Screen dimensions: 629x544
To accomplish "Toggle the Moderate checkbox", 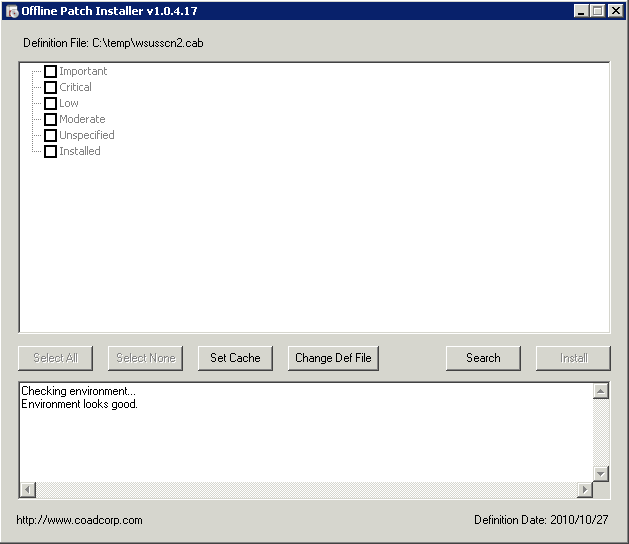I will [50, 120].
